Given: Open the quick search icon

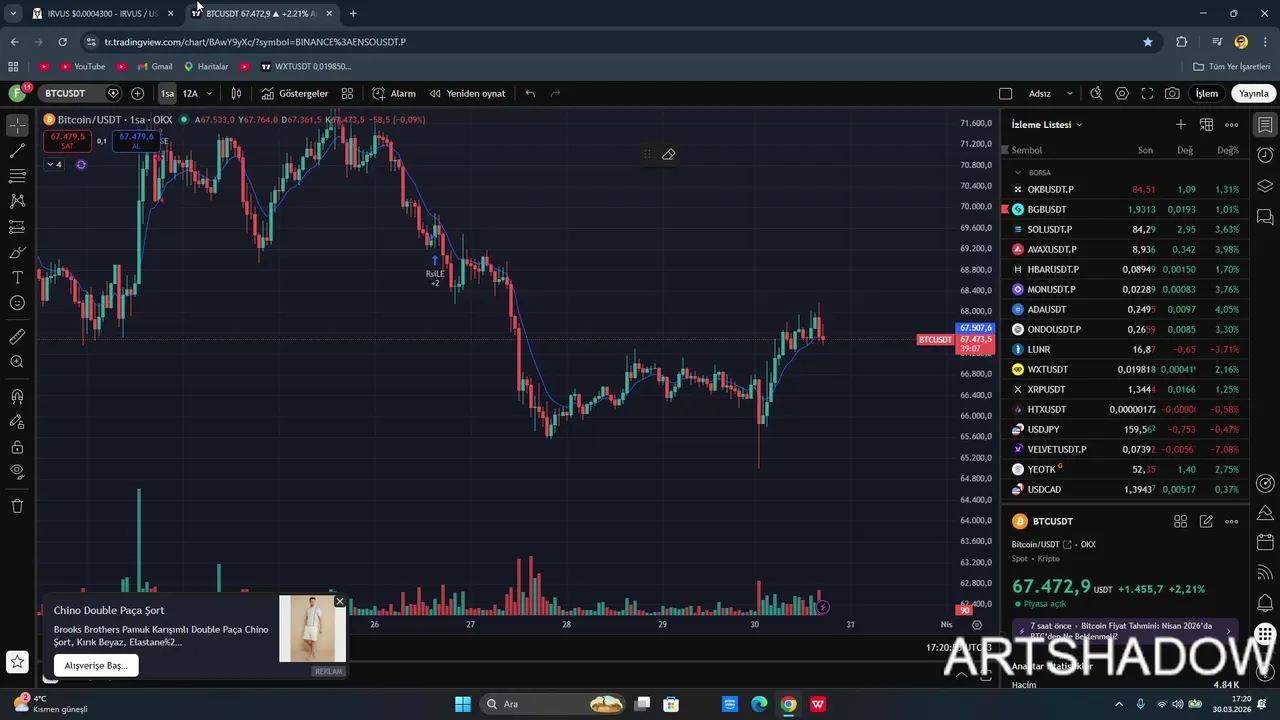Looking at the screenshot, I should 1096,93.
